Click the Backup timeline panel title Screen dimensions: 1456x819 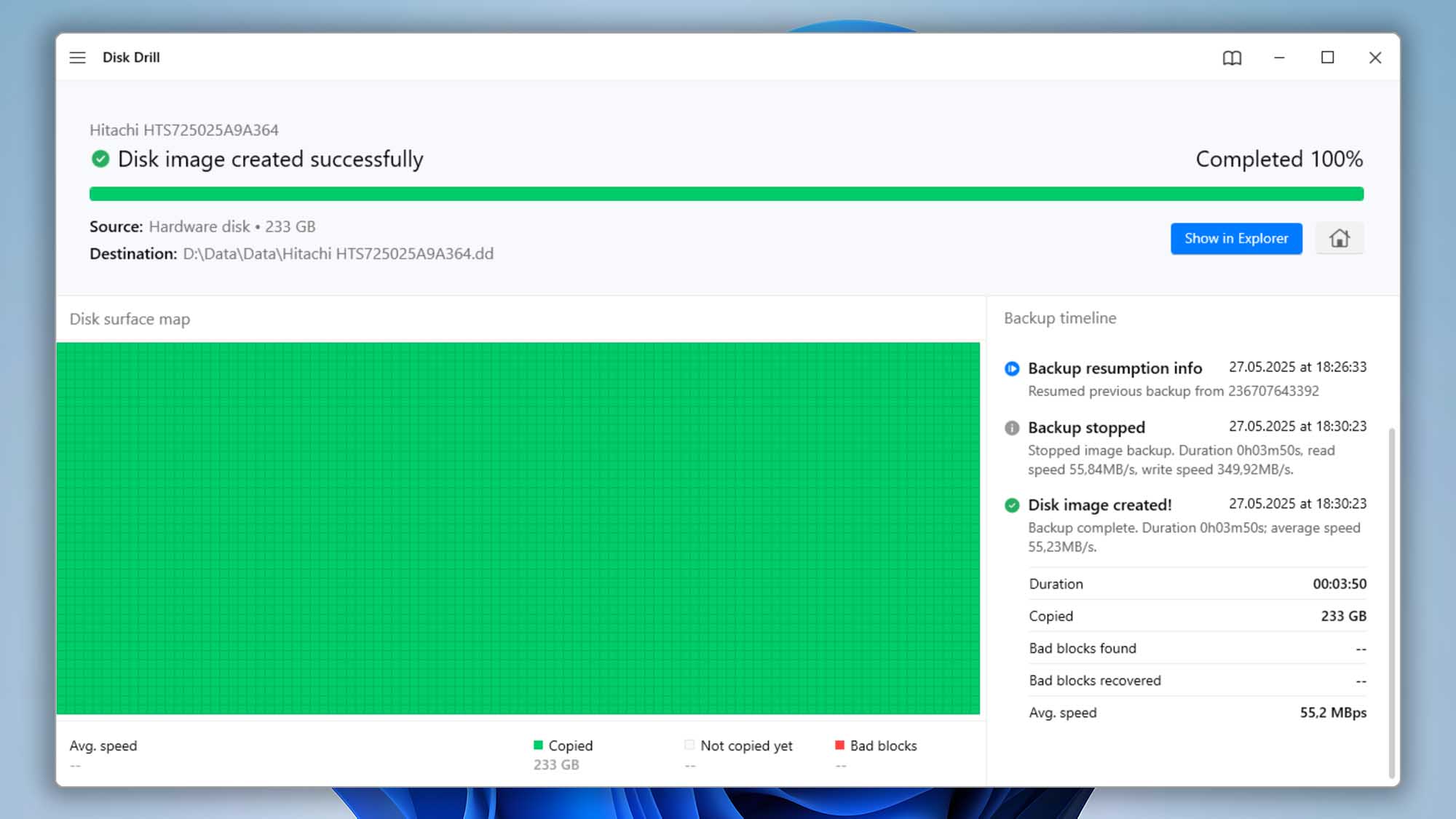tap(1060, 318)
